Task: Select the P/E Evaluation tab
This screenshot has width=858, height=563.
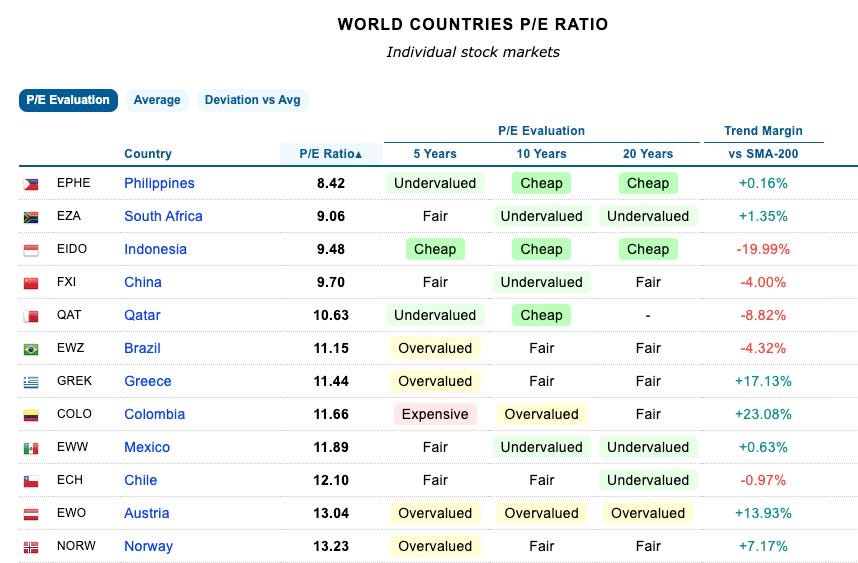Action: point(68,100)
